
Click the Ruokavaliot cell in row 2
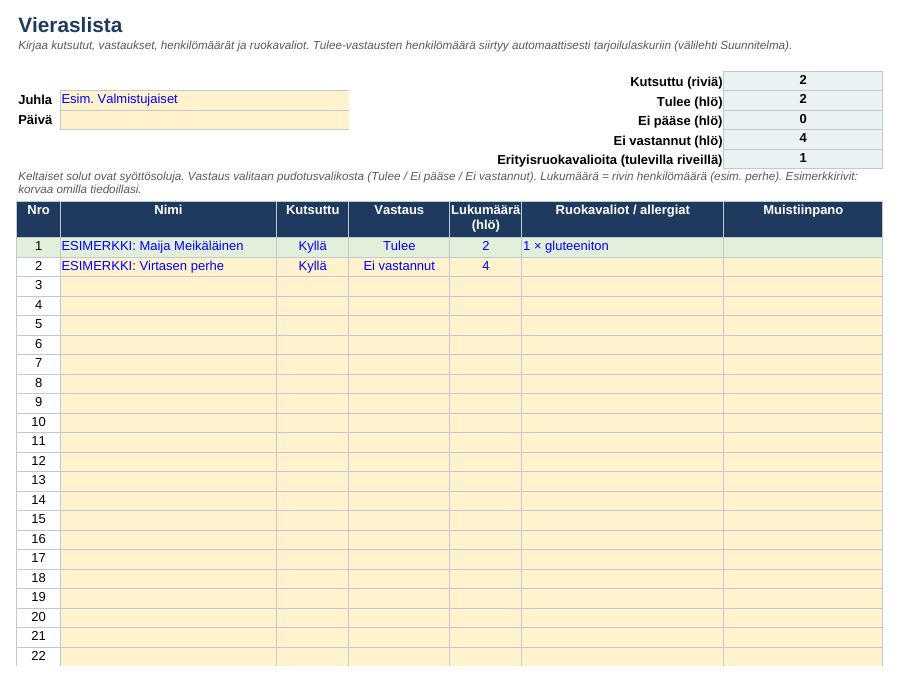pos(622,266)
